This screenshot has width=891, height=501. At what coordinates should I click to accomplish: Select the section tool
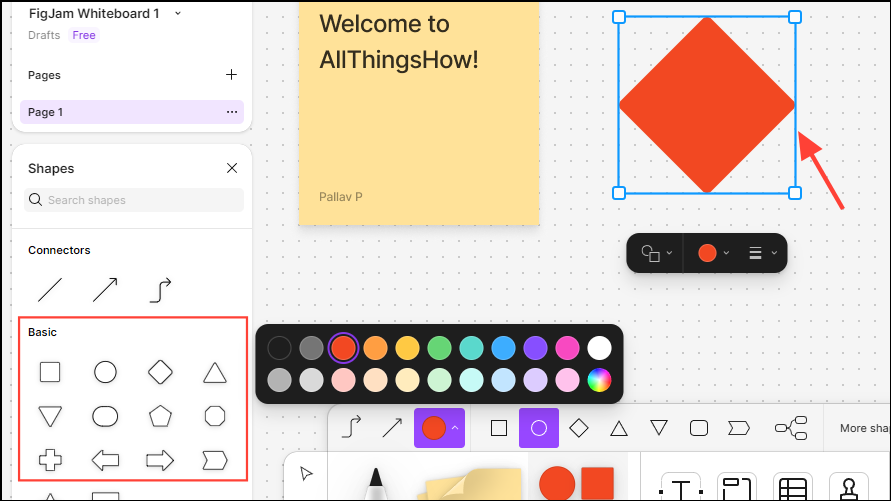(737, 487)
